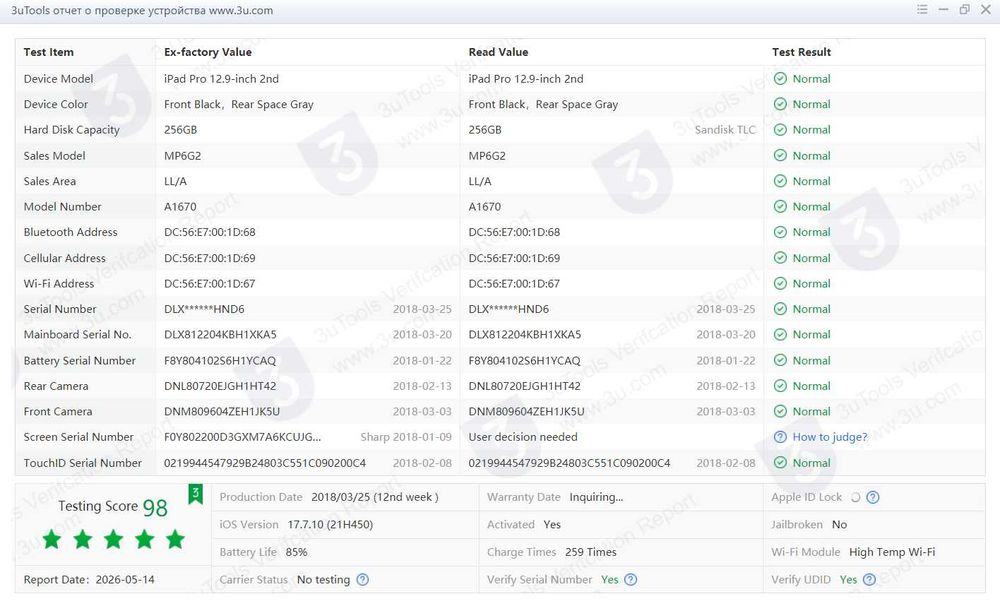Screen dimensions: 1000x611
Task: Click the ex-factory Bluetooth address ending 1D:68
Action: [210, 232]
